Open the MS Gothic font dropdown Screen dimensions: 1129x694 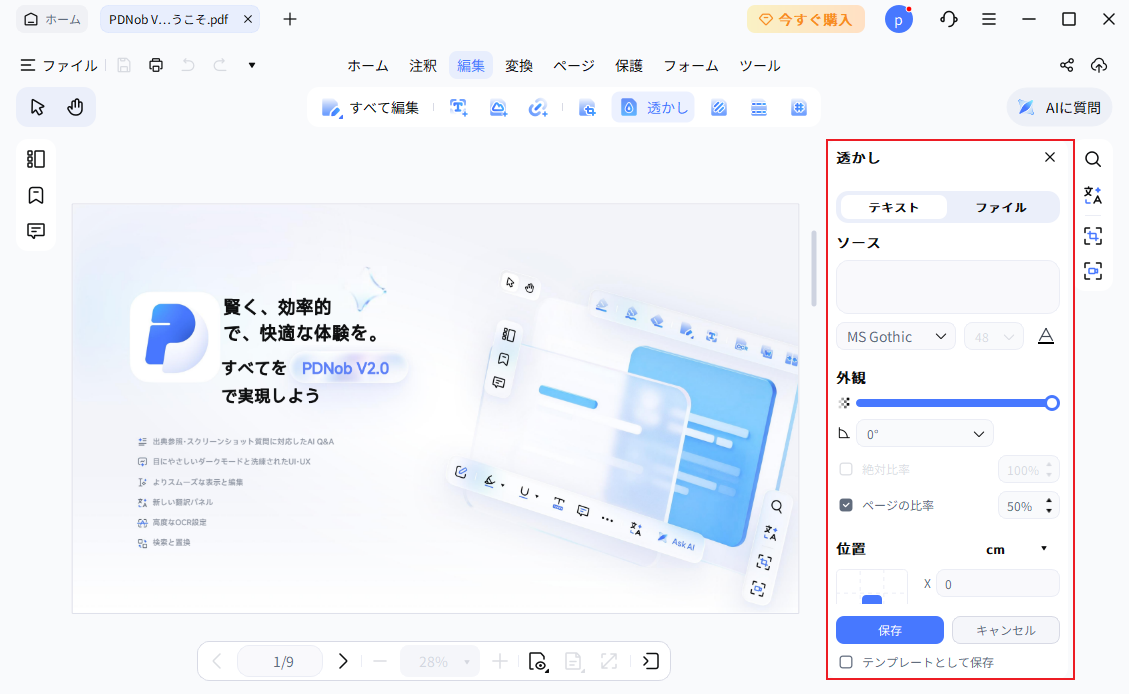point(895,336)
